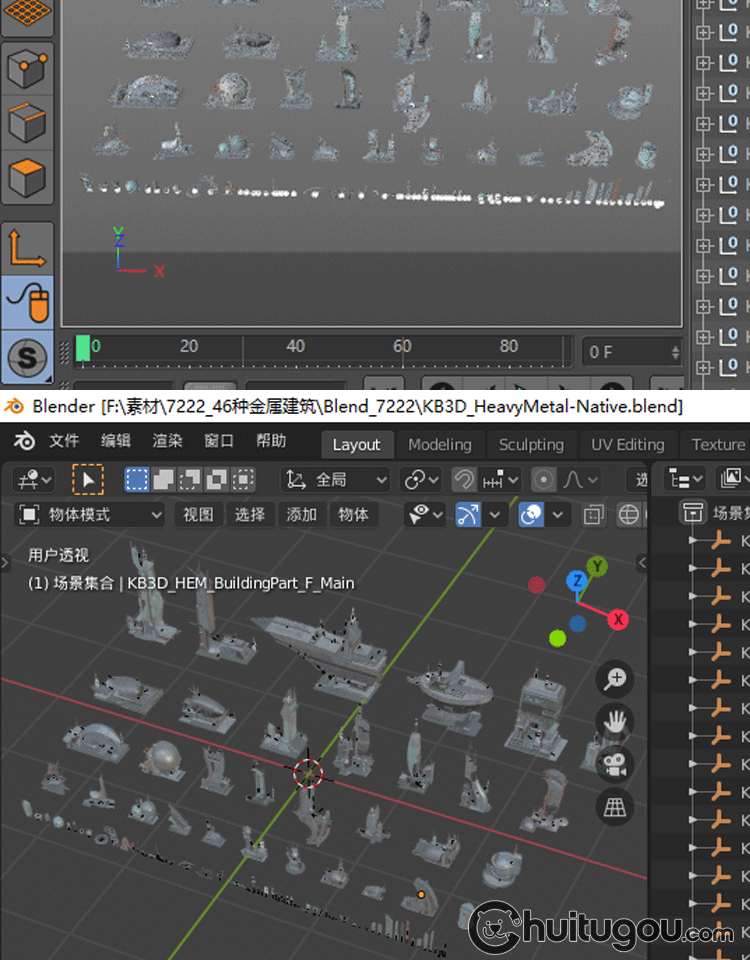Toggle Cinema 4D snap S button
This screenshot has height=960, width=750.
[27, 357]
